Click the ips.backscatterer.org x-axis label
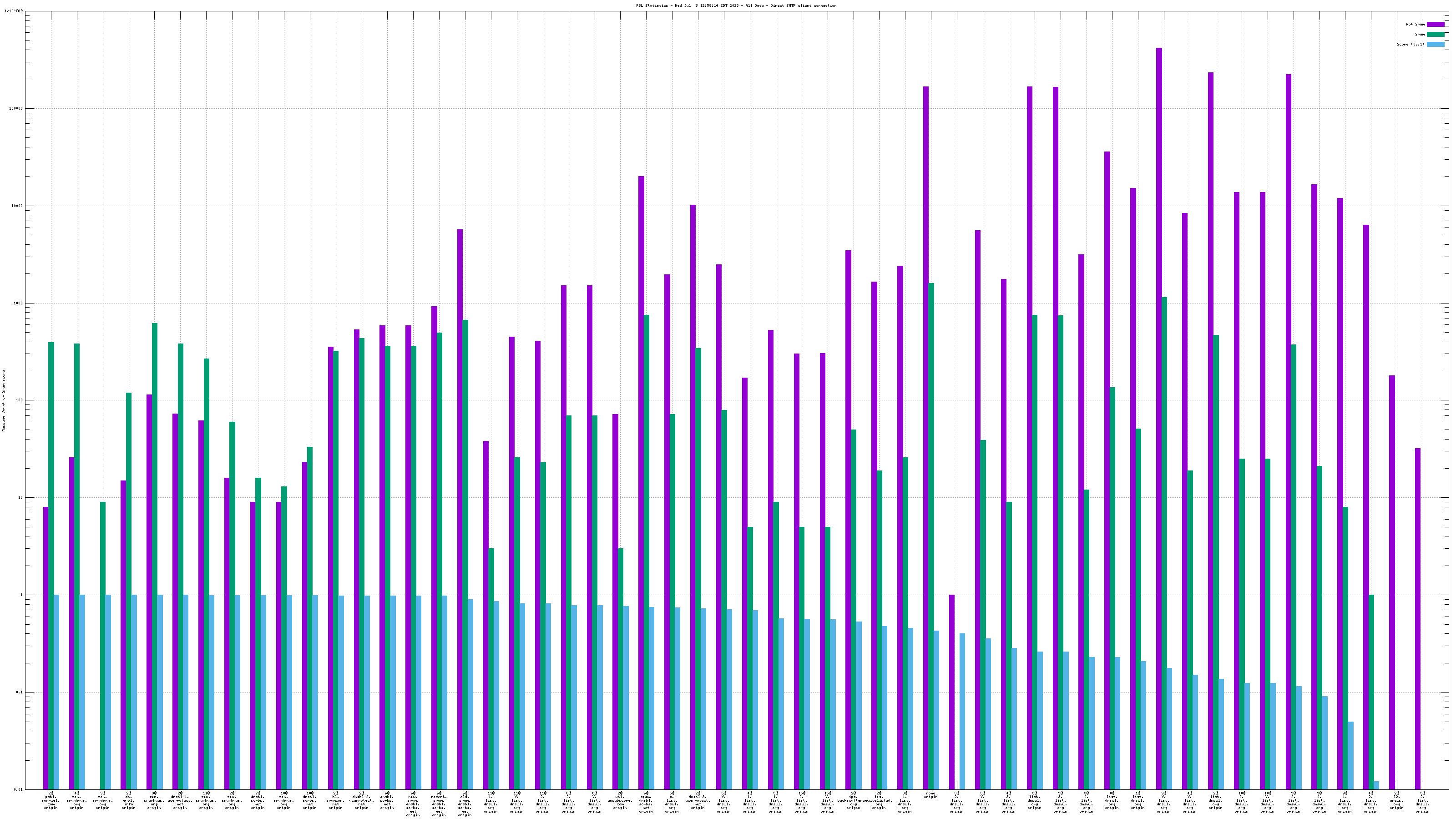This screenshot has height=819, width=1456. [x=853, y=801]
